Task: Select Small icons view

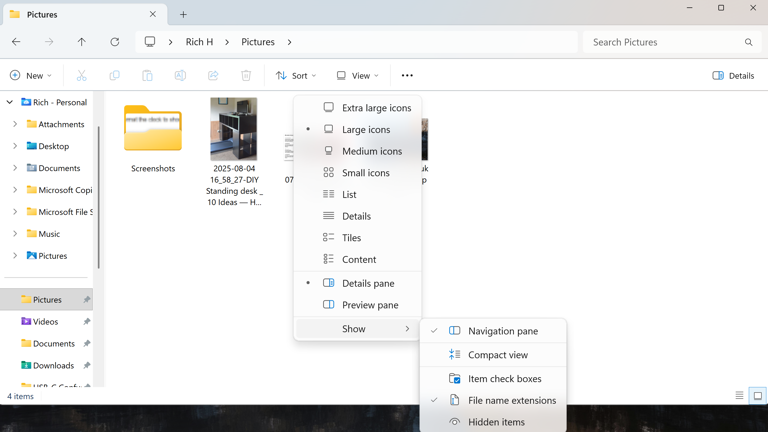Action: (x=358, y=172)
